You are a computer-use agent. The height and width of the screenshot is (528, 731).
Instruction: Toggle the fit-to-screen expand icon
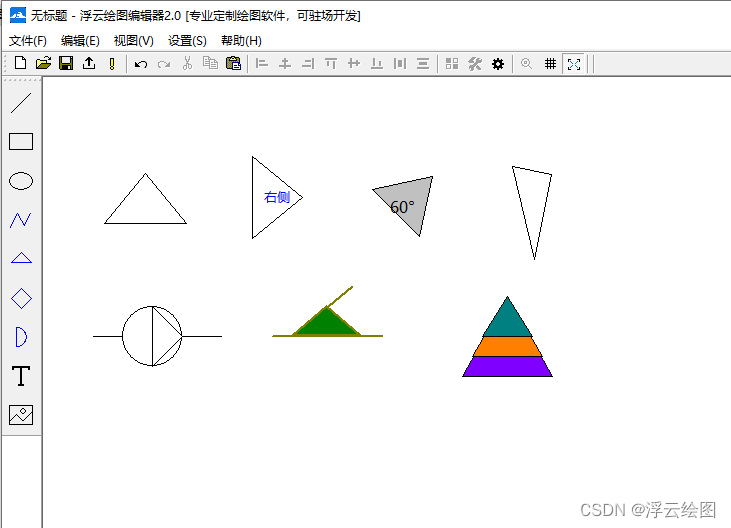tap(573, 64)
